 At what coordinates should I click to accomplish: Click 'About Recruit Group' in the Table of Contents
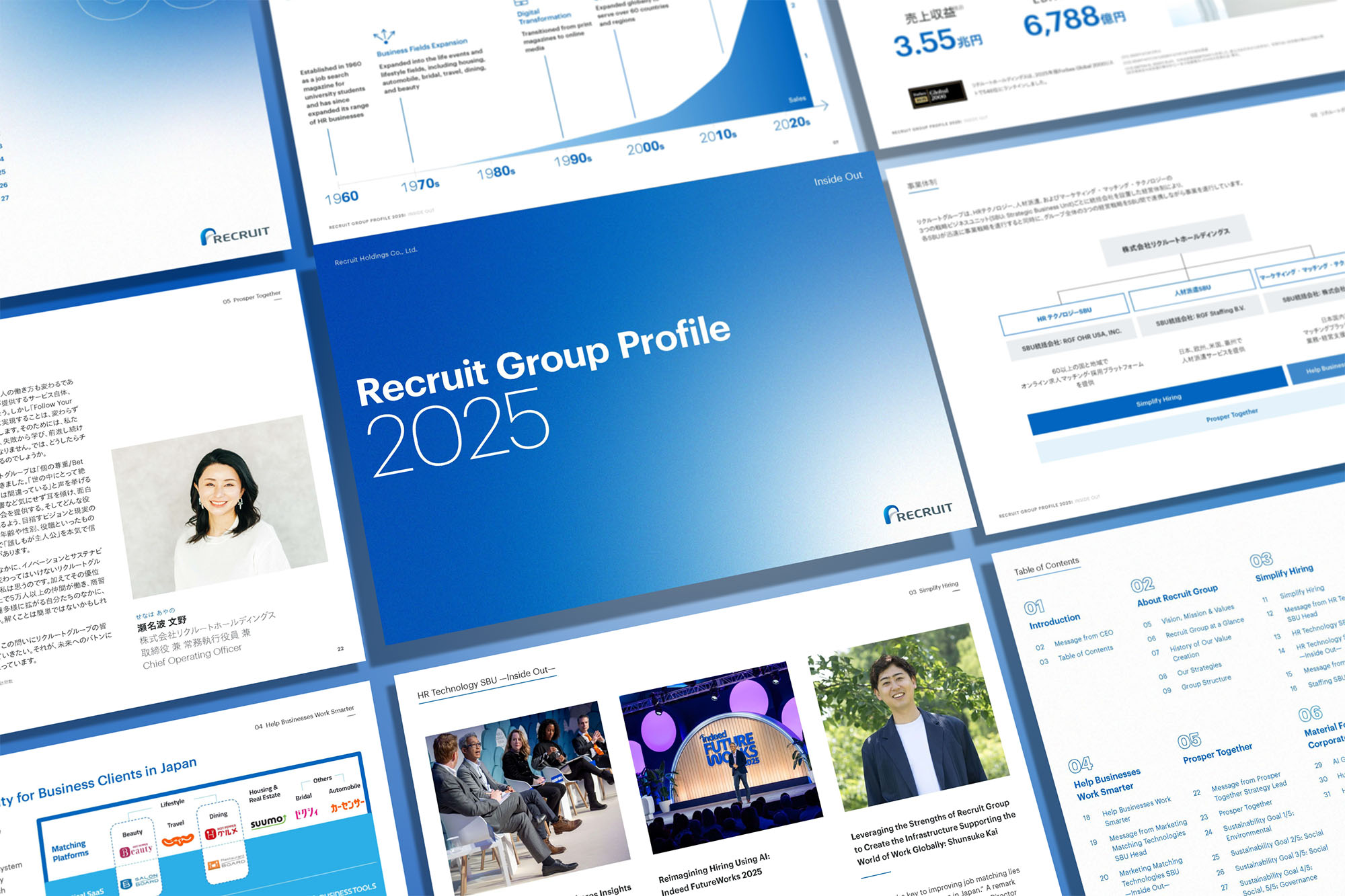click(x=1177, y=595)
